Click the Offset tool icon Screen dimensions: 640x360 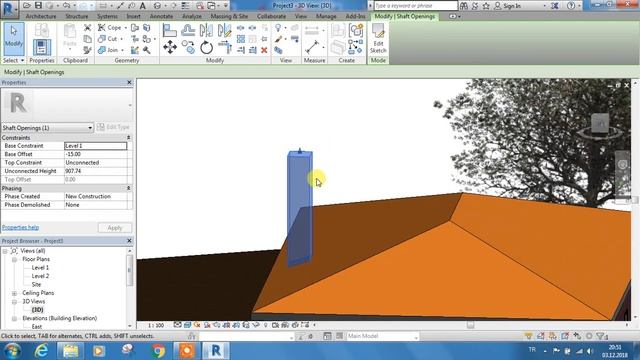[x=188, y=31]
